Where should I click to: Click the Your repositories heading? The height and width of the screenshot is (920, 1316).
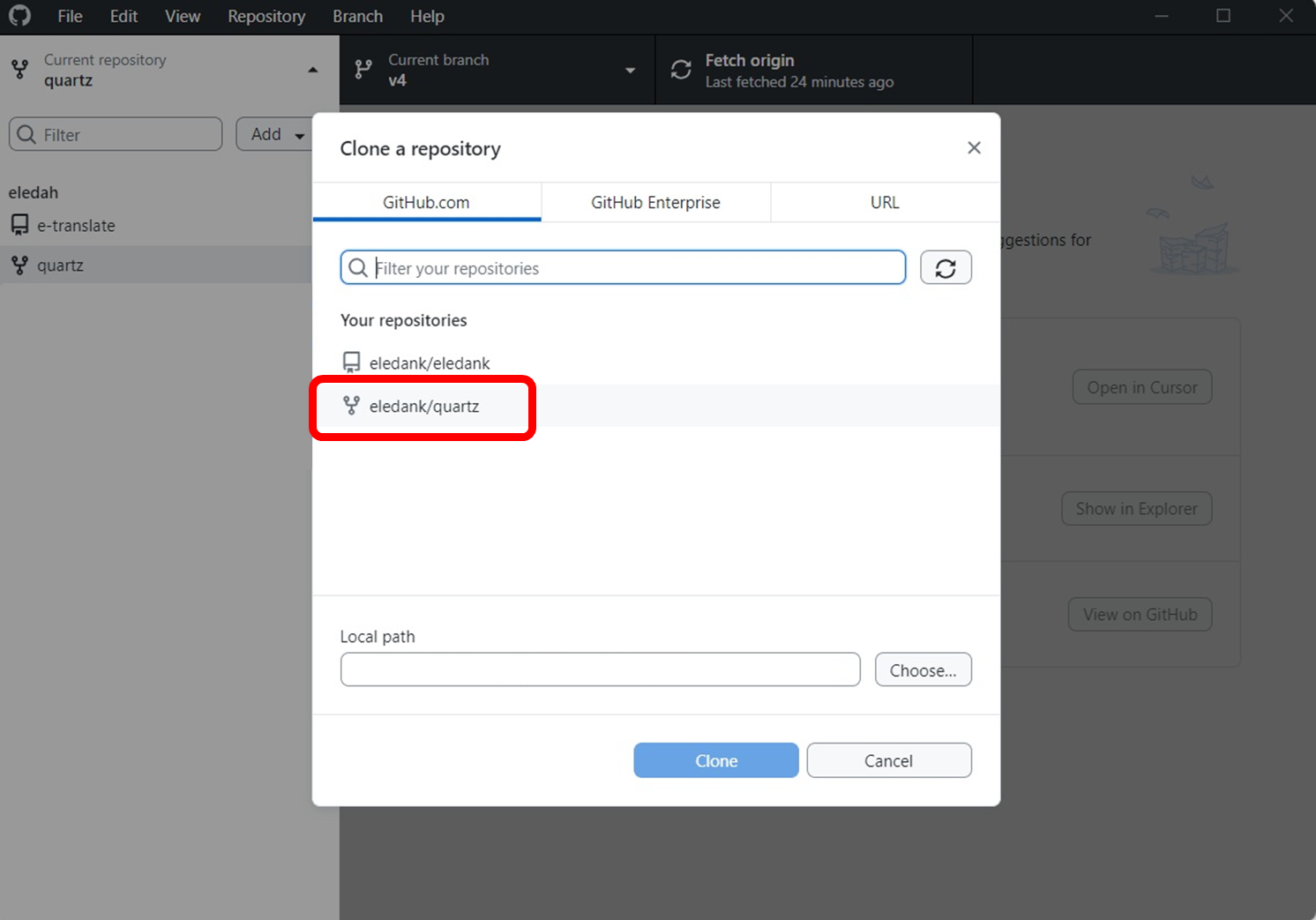pos(403,320)
